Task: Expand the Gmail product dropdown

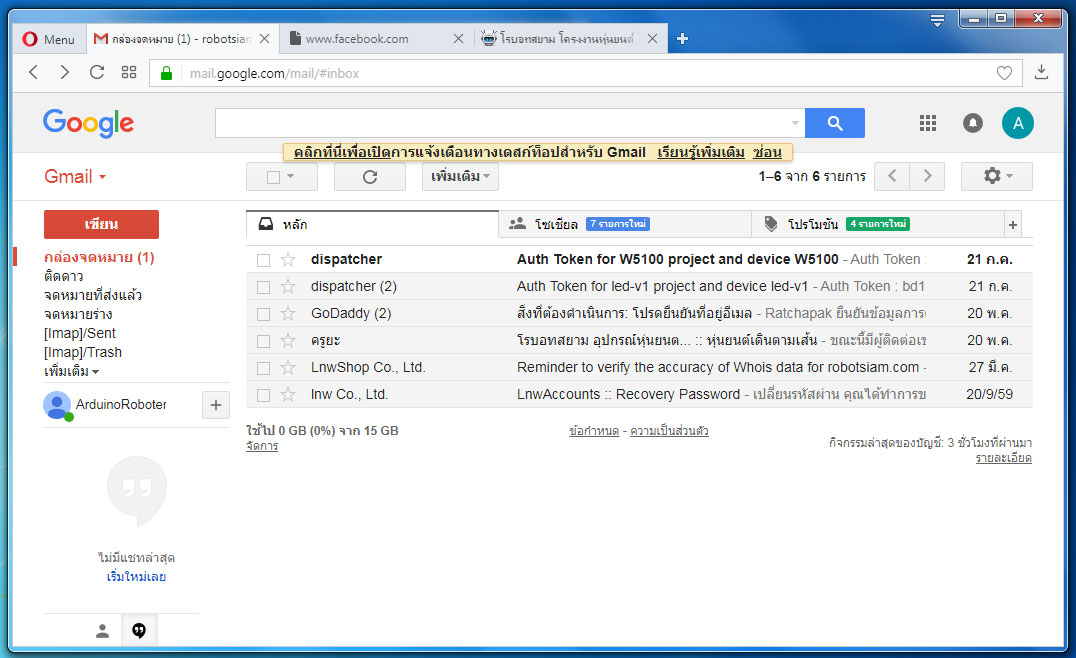Action: (75, 176)
